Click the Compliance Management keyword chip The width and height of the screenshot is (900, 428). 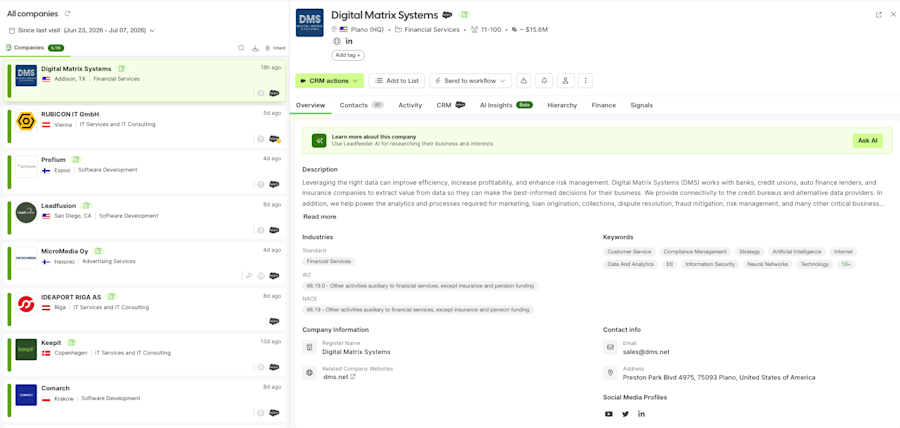(x=695, y=252)
